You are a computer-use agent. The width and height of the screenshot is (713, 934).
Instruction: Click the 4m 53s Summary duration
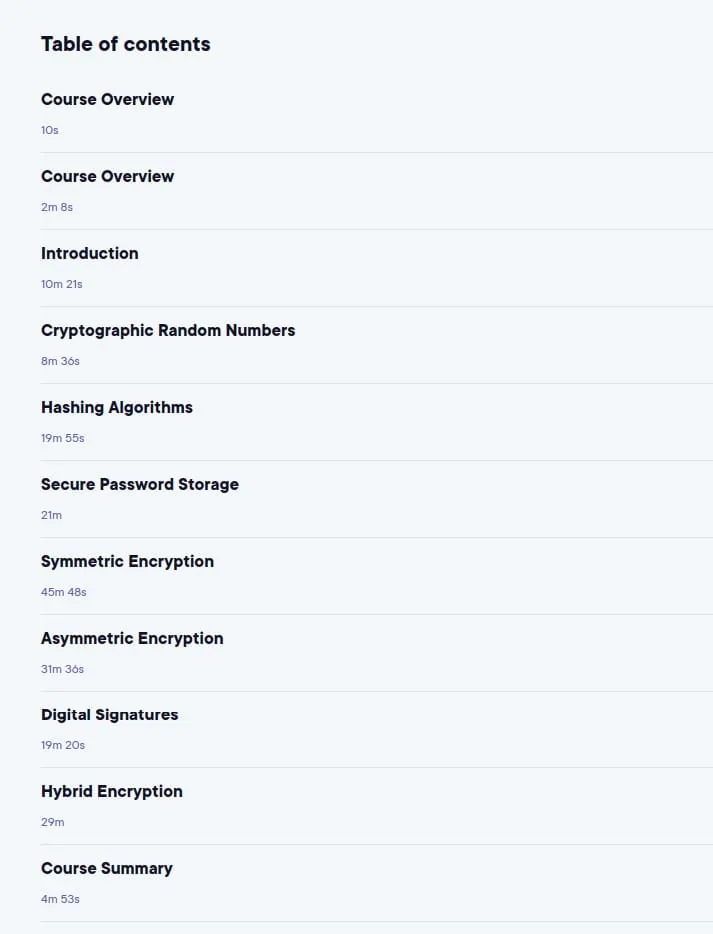click(60, 899)
